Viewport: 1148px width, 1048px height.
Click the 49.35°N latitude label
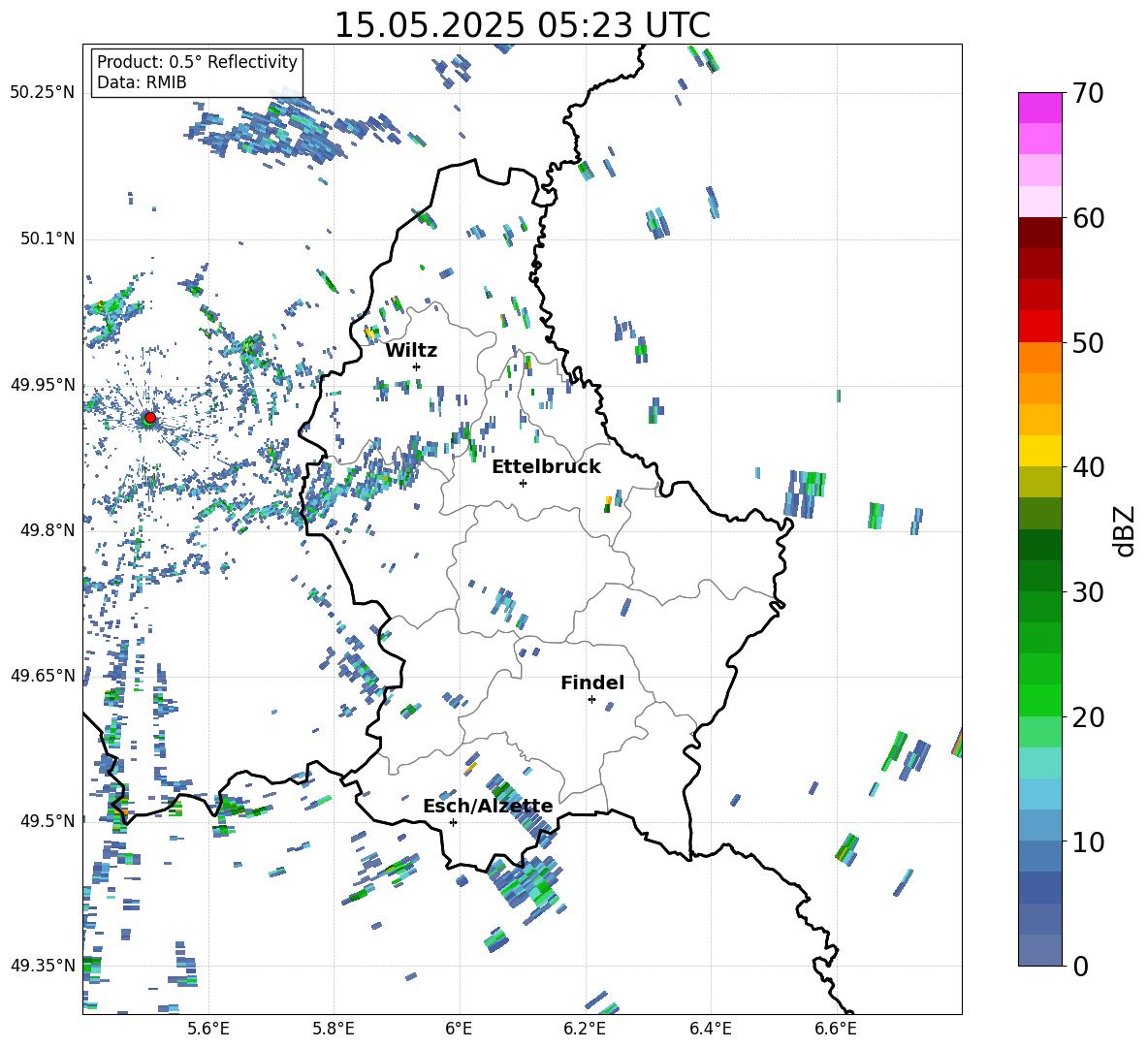click(x=43, y=966)
